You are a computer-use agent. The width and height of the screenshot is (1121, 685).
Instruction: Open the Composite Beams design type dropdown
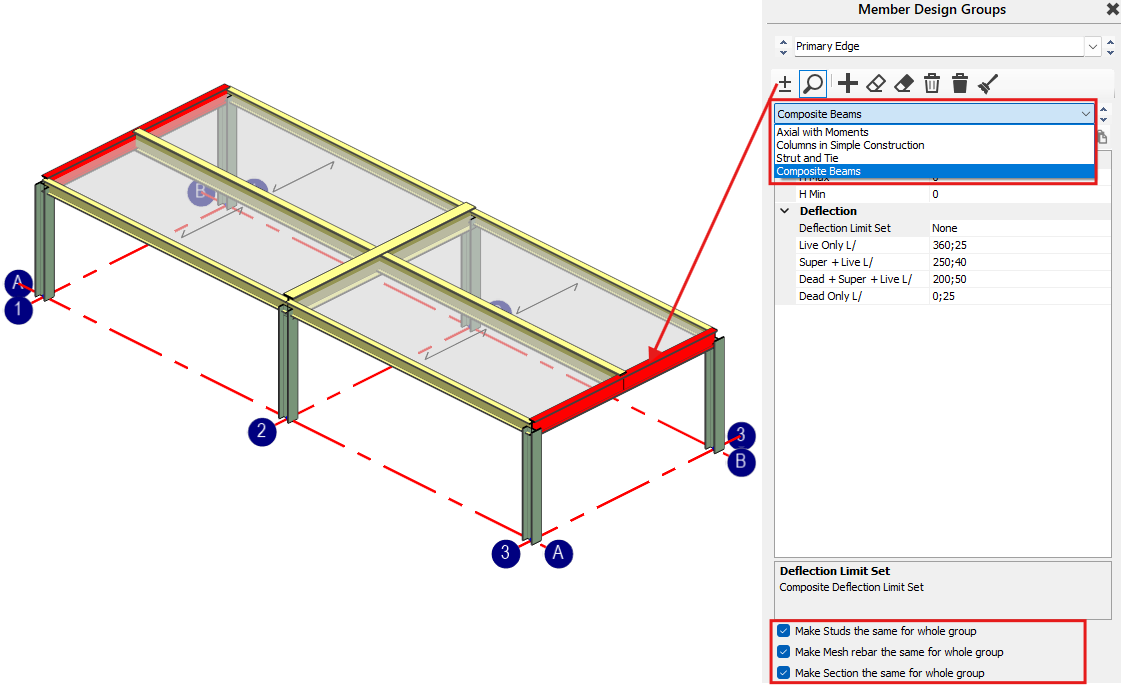pos(1085,114)
